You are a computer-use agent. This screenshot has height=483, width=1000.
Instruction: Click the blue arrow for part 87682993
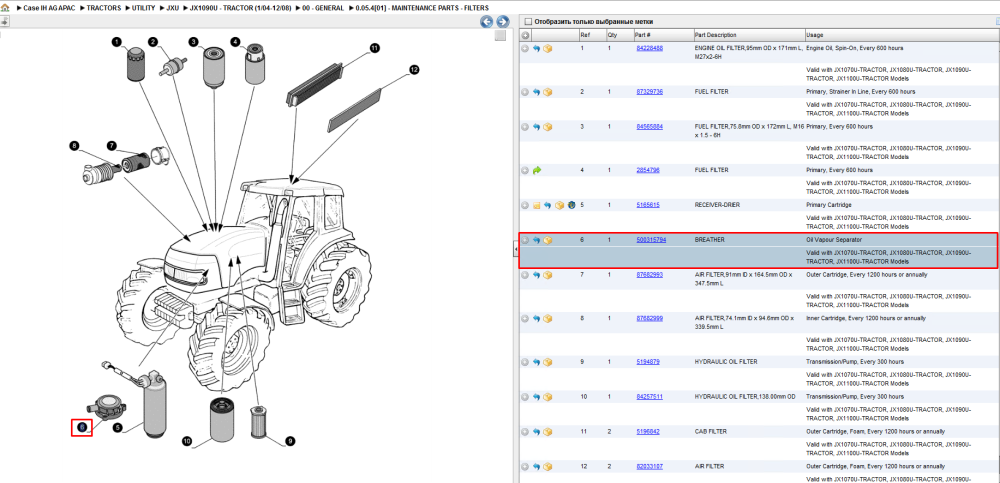point(536,275)
